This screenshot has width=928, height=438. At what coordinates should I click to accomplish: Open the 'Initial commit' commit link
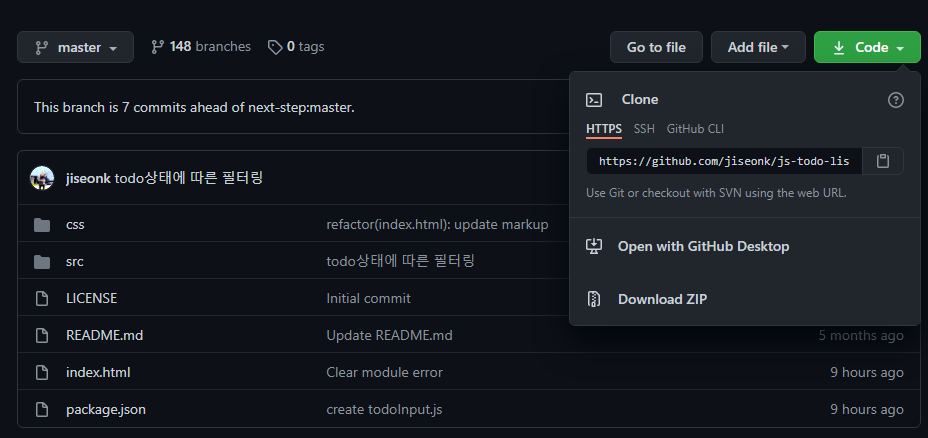(368, 298)
